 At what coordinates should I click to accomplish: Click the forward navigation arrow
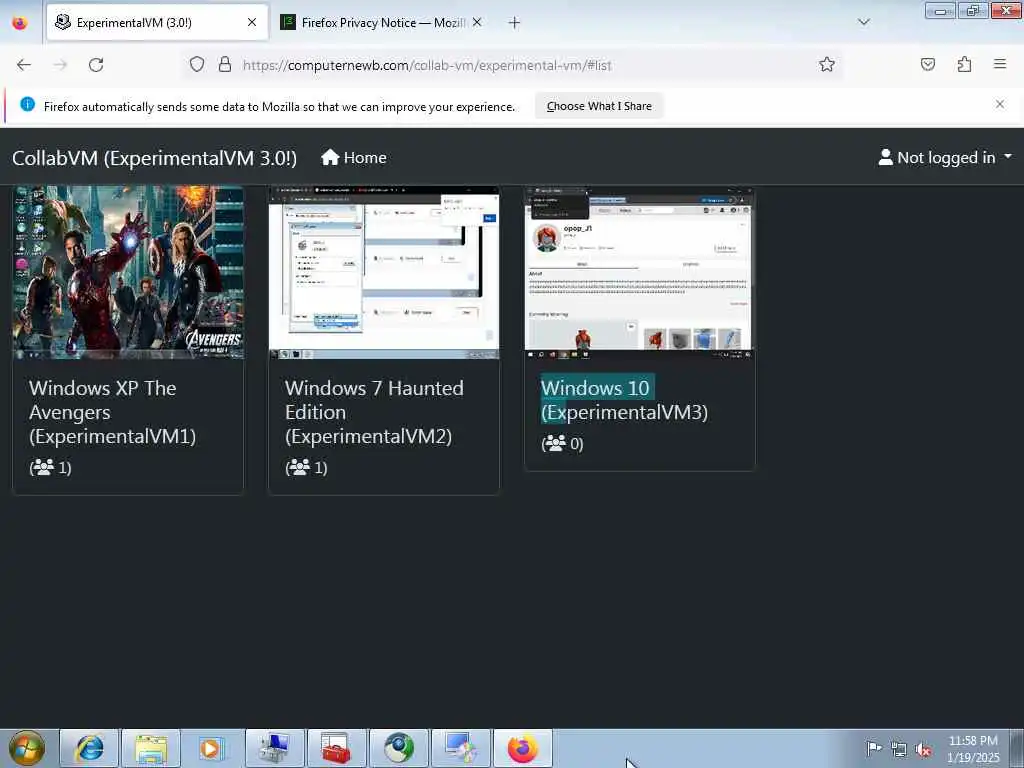coord(60,65)
